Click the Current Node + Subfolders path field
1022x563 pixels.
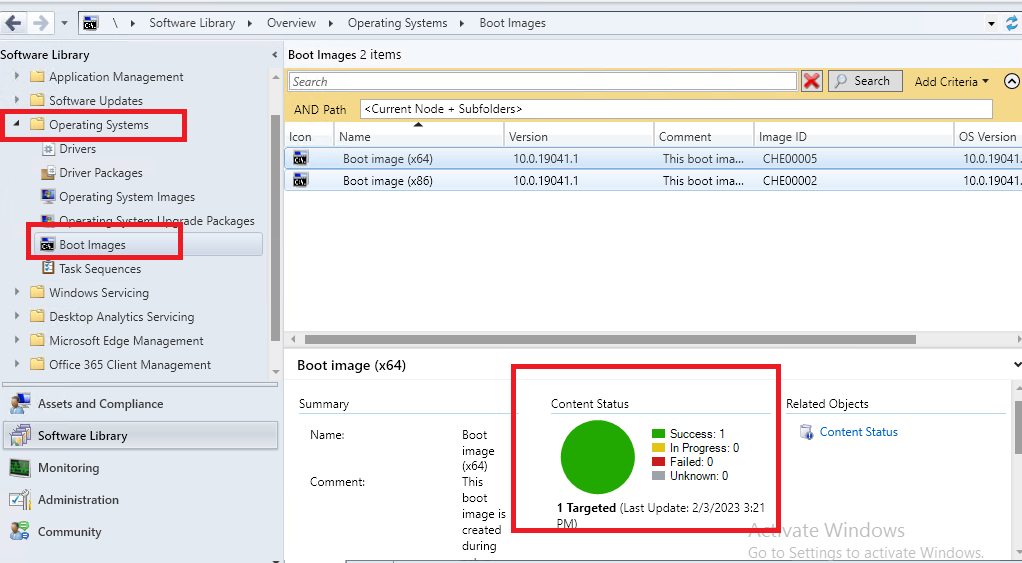[x=676, y=109]
